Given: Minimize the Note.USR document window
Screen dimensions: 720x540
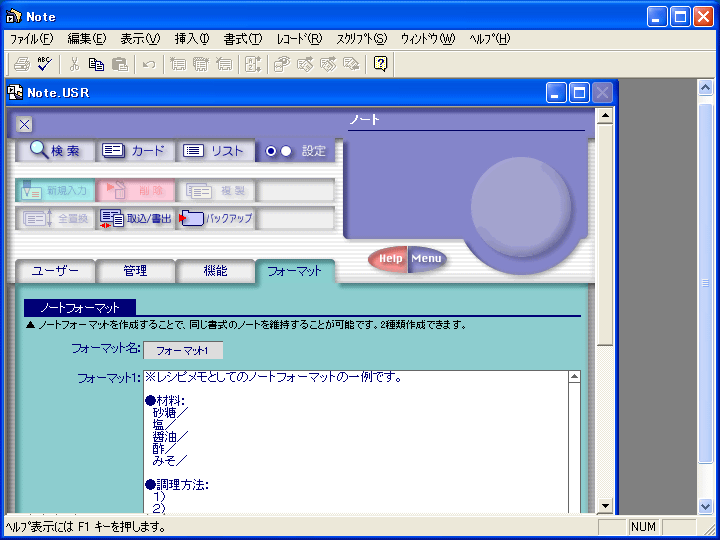Looking at the screenshot, I should click(x=556, y=93).
